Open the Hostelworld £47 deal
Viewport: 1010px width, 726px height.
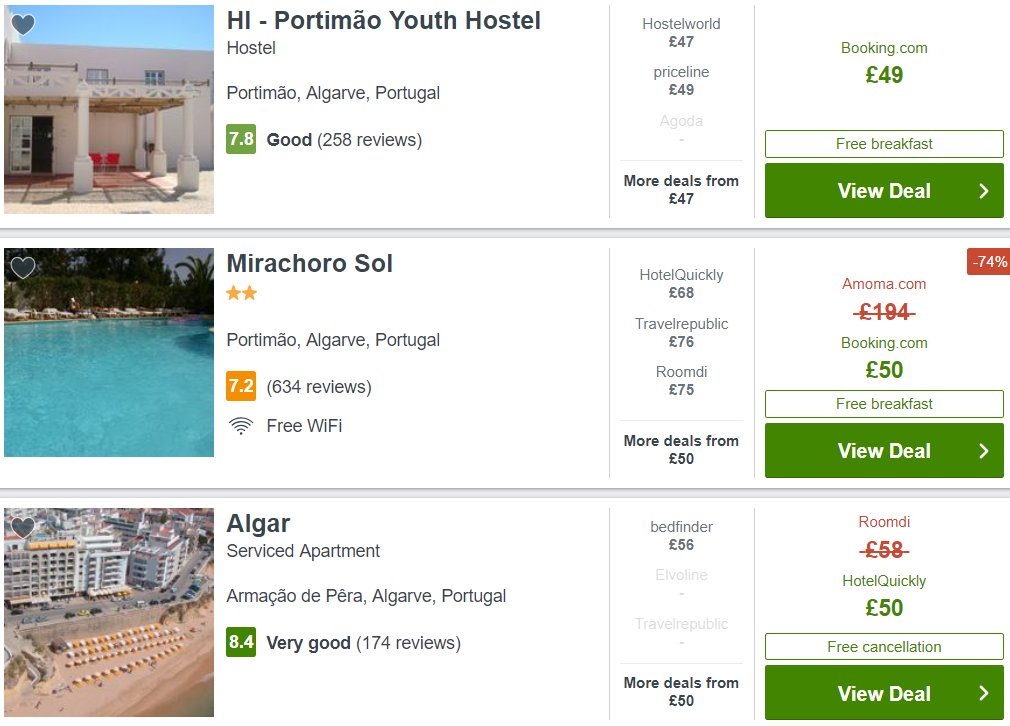coord(681,33)
